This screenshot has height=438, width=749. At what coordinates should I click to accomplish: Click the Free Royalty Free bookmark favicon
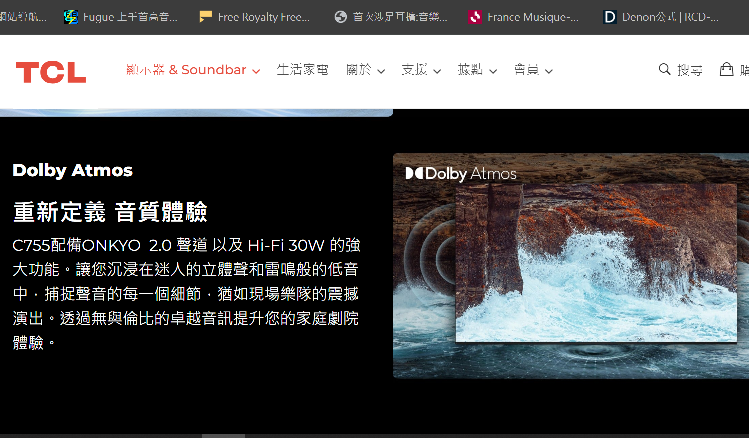[x=205, y=17]
